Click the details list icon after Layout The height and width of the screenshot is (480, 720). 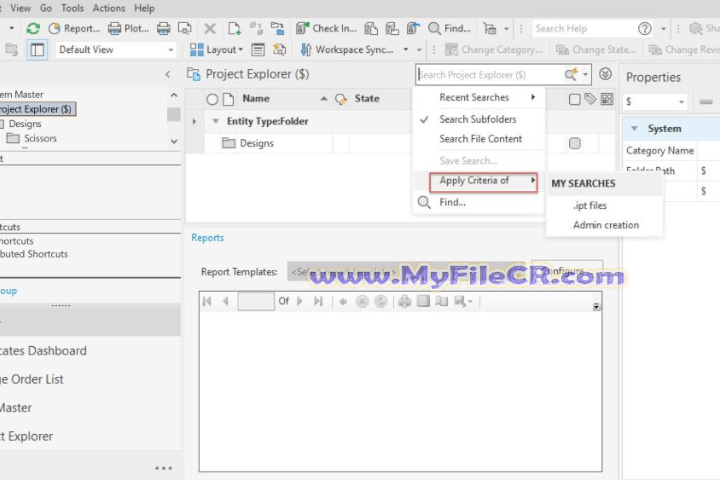(x=258, y=50)
